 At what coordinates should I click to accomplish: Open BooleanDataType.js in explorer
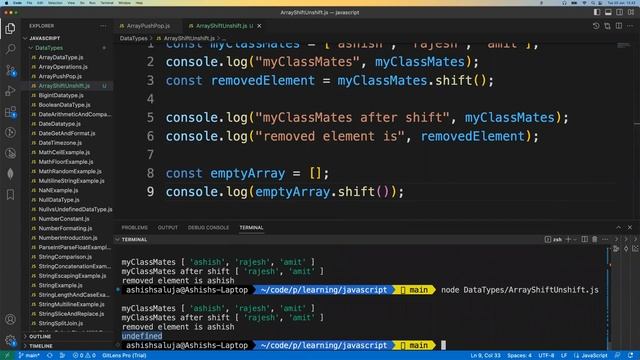64,104
